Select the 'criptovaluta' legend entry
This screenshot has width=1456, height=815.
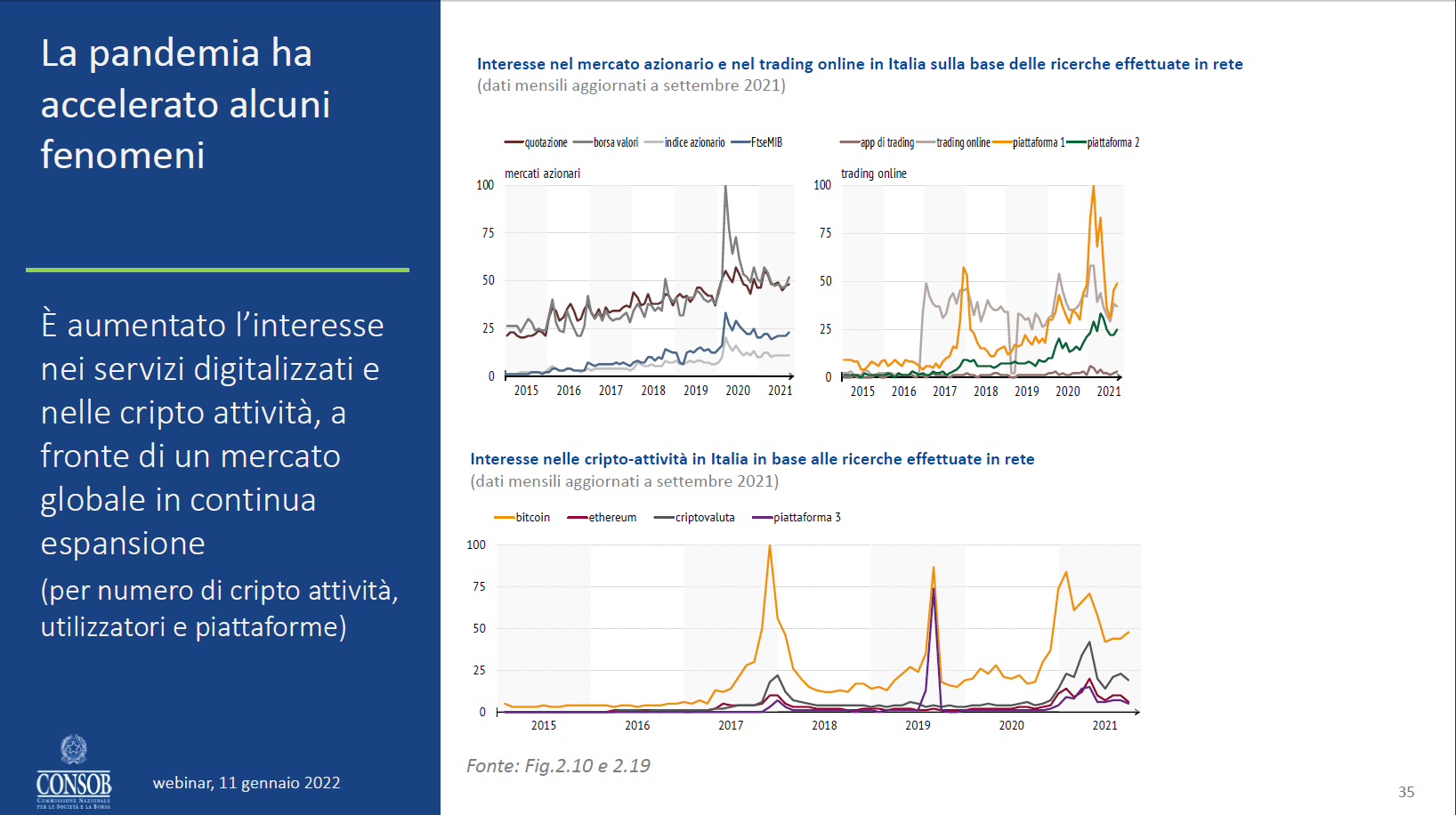coord(694,517)
